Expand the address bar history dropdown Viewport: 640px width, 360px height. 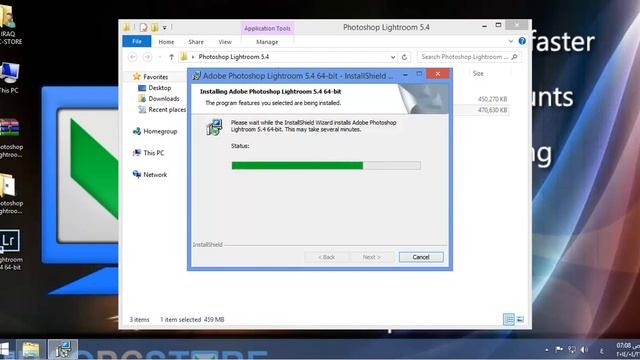click(393, 57)
